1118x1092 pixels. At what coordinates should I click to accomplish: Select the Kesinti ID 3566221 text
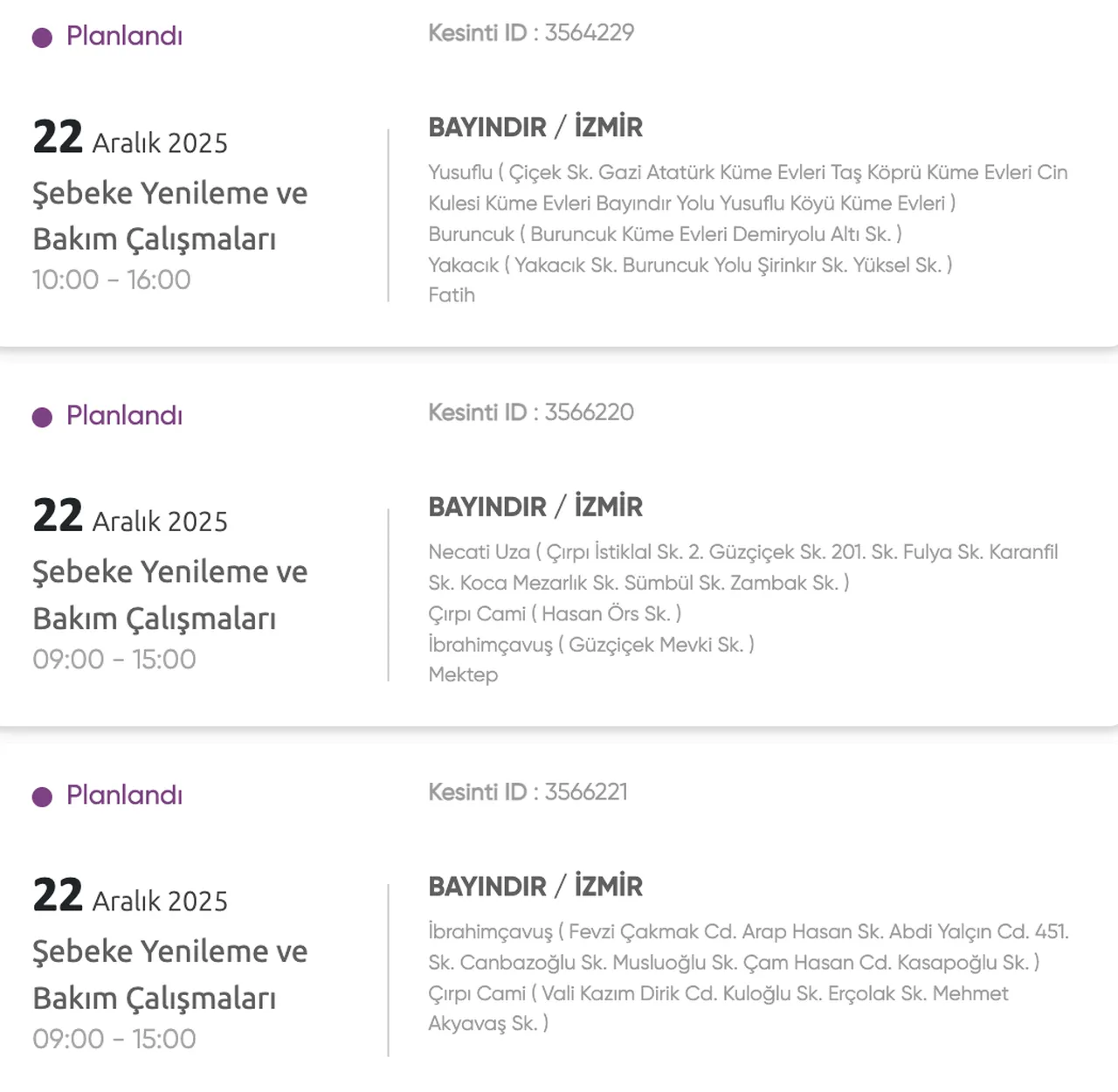pyautogui.click(x=528, y=792)
